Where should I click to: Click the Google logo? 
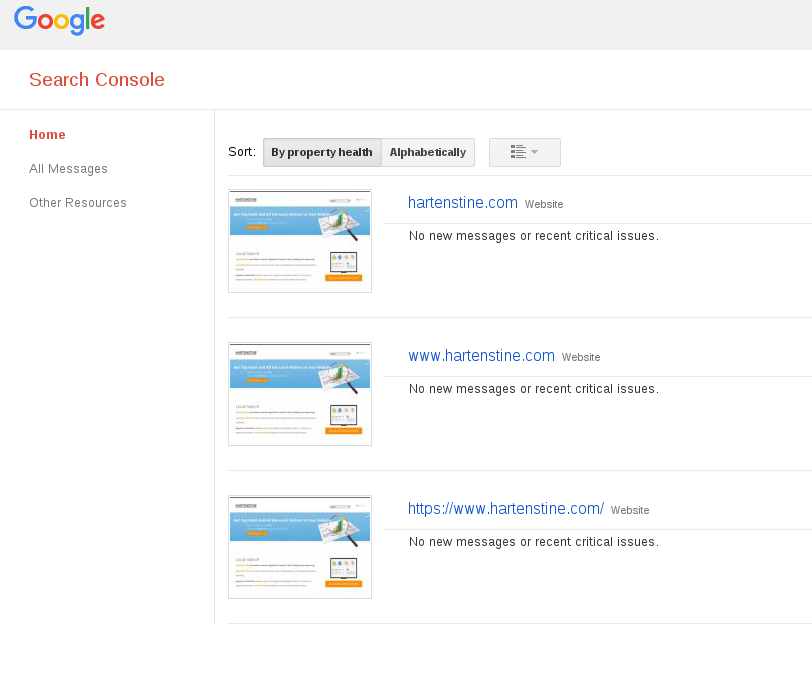pos(59,21)
